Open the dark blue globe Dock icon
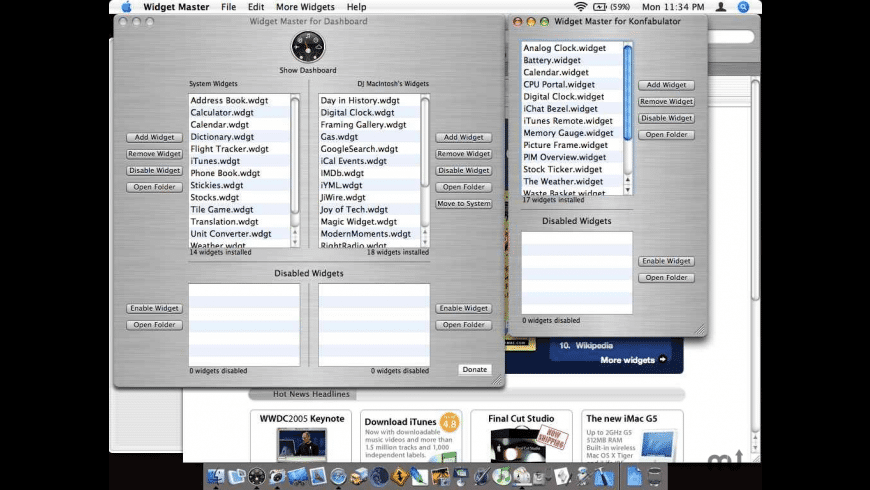 tap(380, 476)
